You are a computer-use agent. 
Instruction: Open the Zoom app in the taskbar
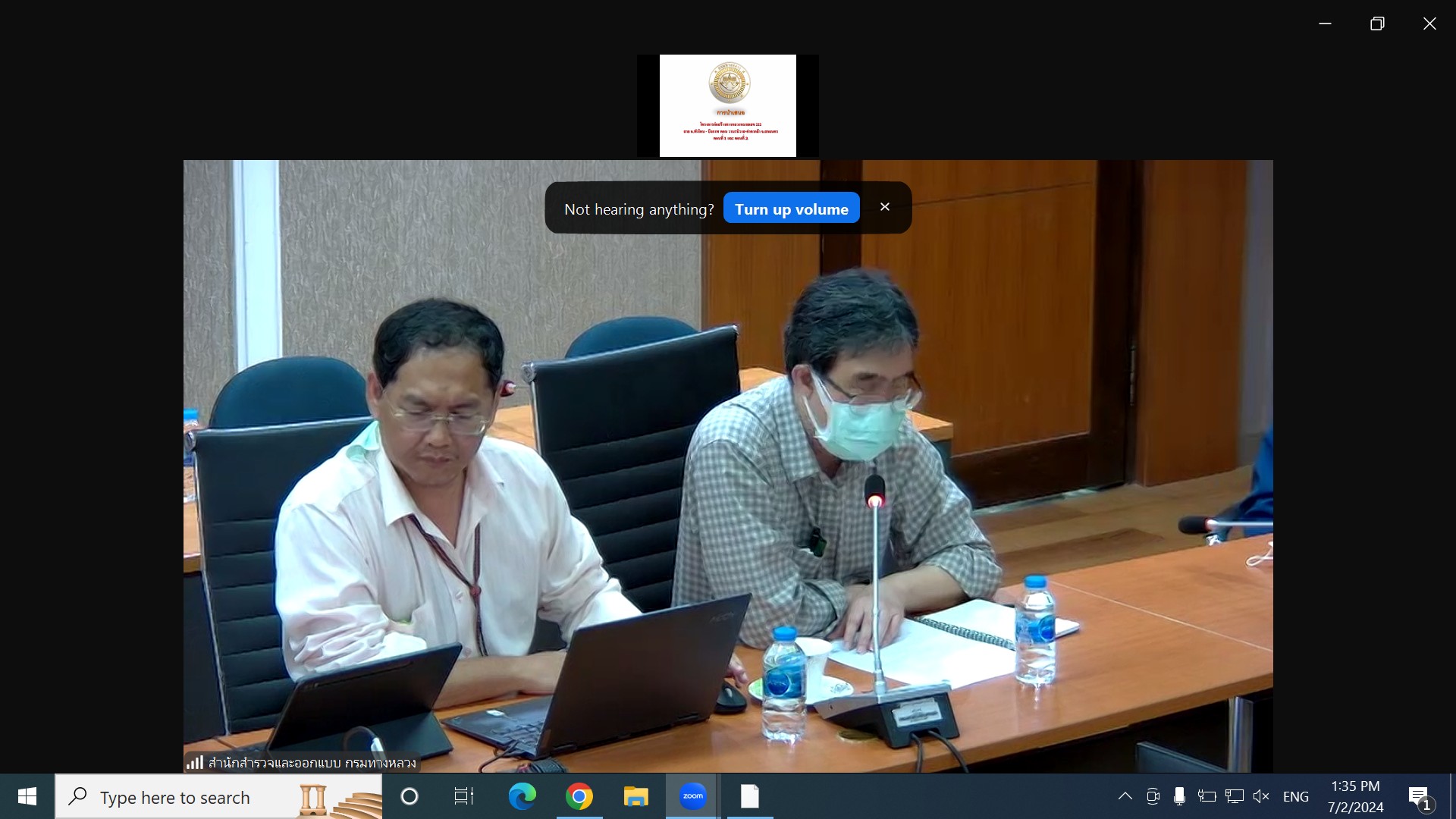[692, 796]
